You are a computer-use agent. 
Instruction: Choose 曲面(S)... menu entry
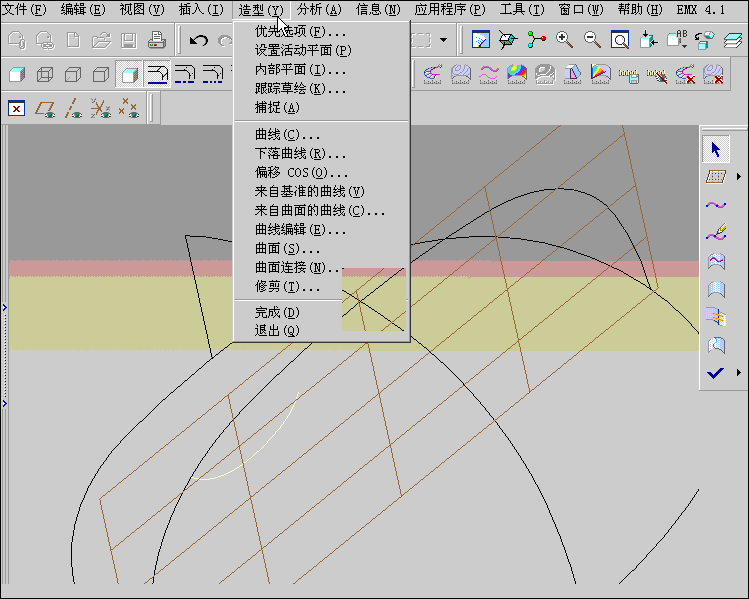coord(321,249)
